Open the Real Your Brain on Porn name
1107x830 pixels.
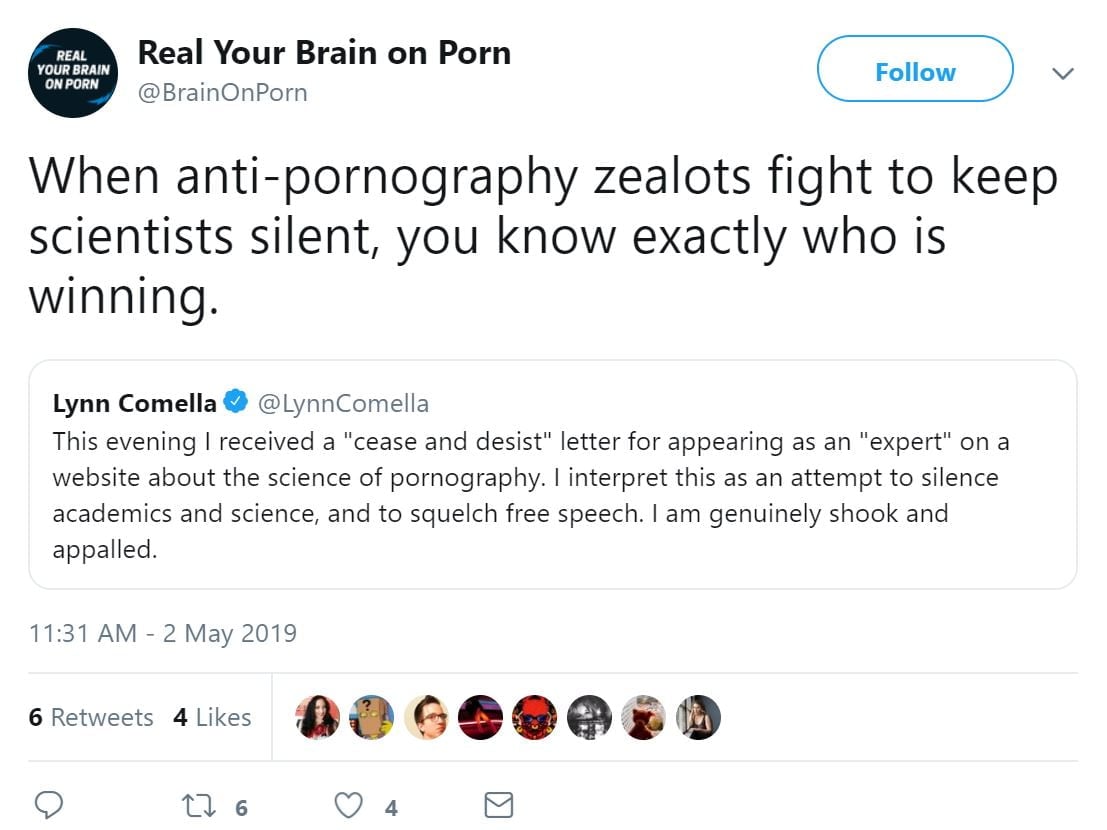click(324, 52)
